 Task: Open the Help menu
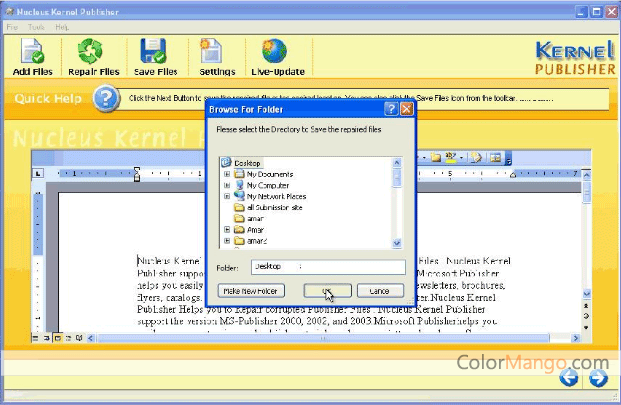click(62, 27)
